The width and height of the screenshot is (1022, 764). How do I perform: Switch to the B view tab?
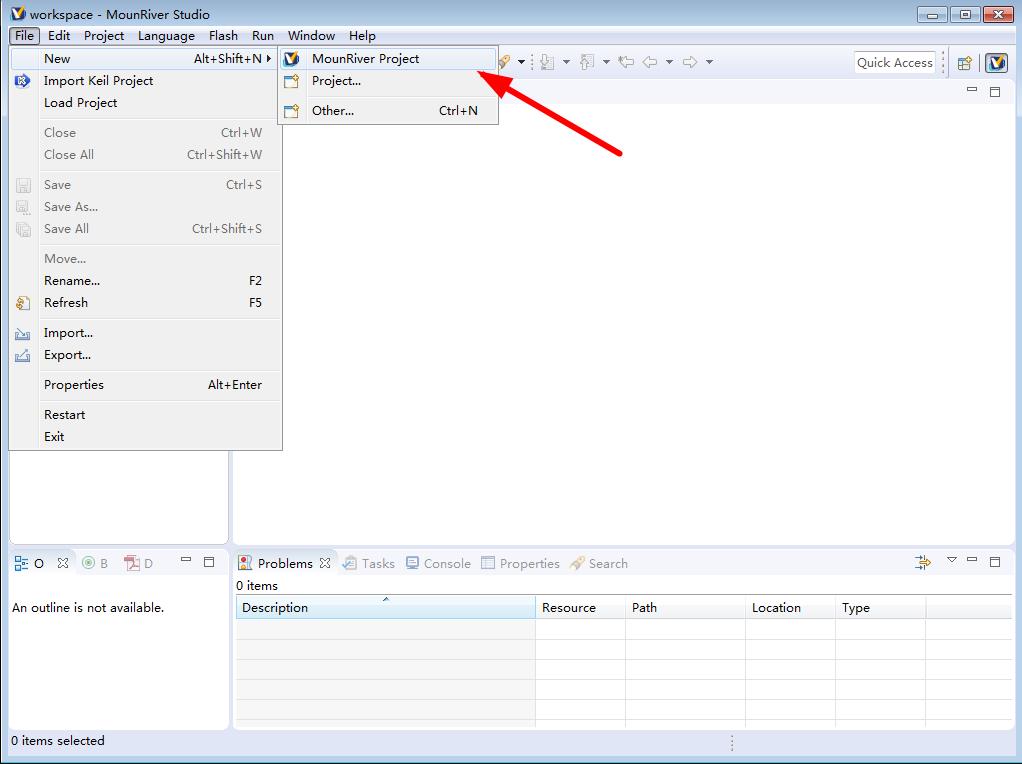pyautogui.click(x=95, y=563)
